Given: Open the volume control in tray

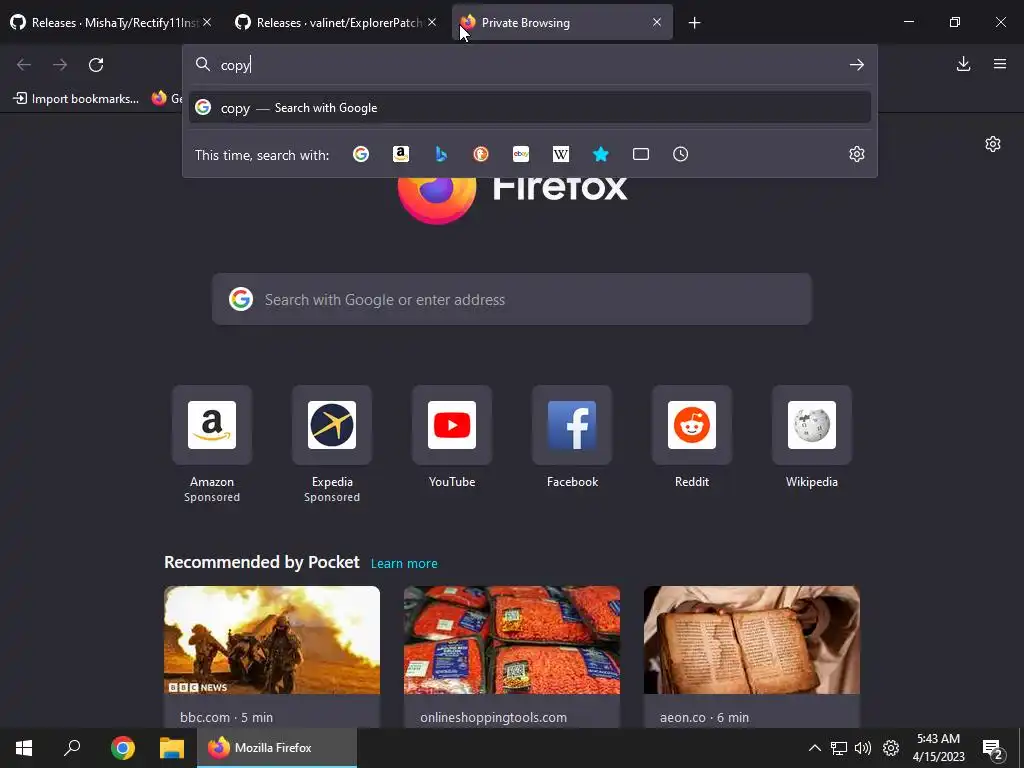Looking at the screenshot, I should [863, 748].
